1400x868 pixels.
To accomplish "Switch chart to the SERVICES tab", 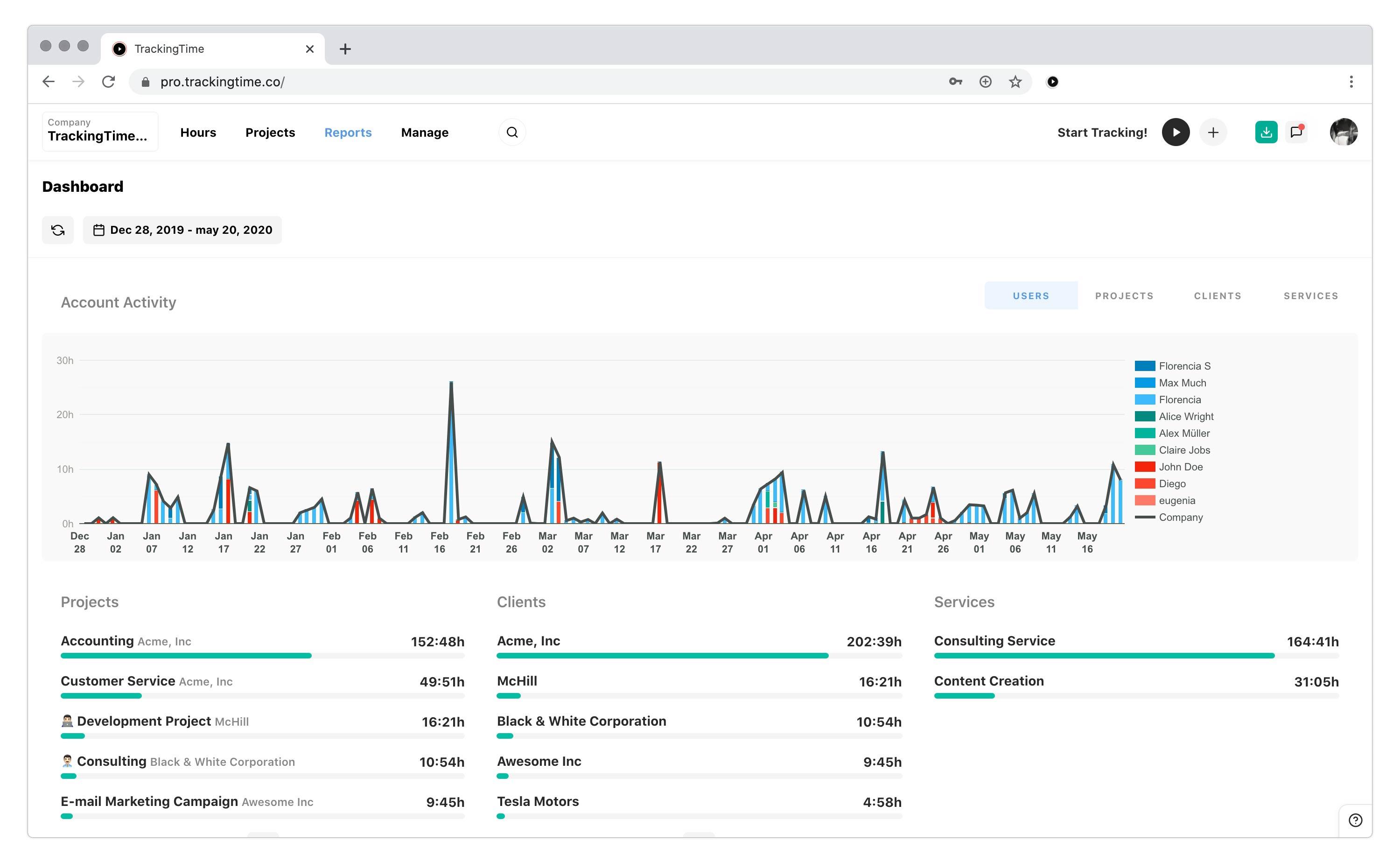I will pyautogui.click(x=1310, y=296).
